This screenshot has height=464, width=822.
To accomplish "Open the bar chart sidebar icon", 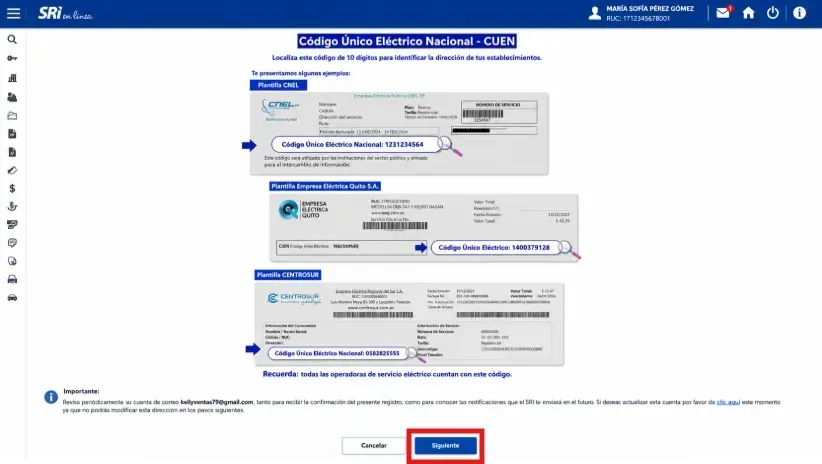I will (12, 78).
